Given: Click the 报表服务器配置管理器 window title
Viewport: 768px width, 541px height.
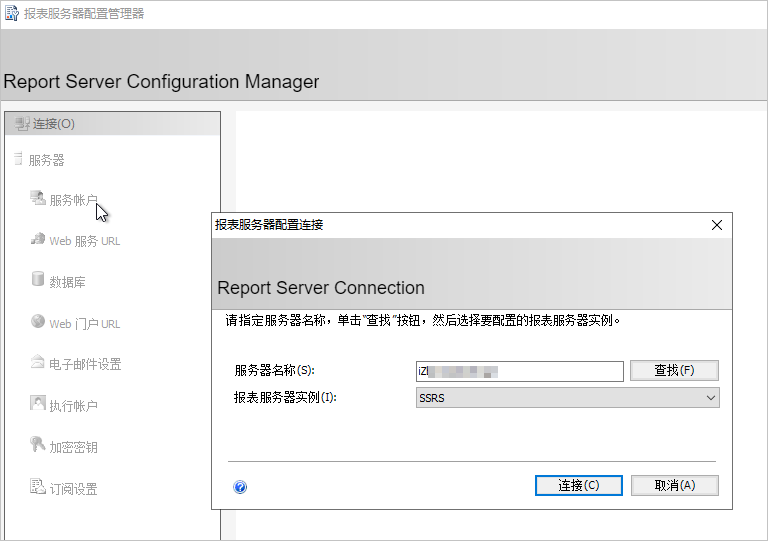Looking at the screenshot, I should [x=84, y=13].
